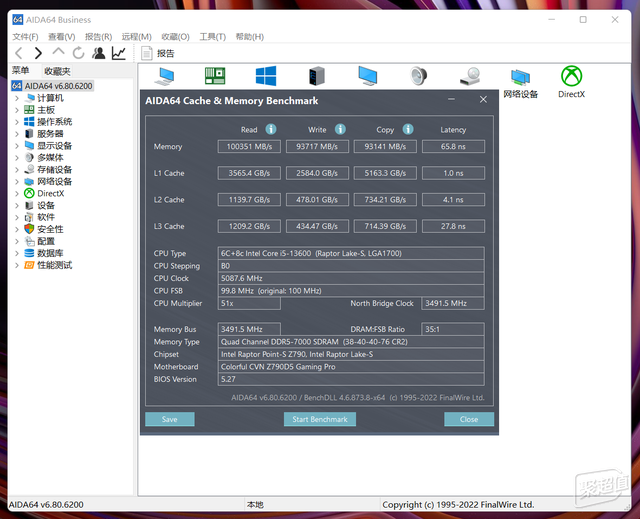The height and width of the screenshot is (519, 640).
Task: Click the BIOS Version field showing 5.27
Action: [x=351, y=379]
